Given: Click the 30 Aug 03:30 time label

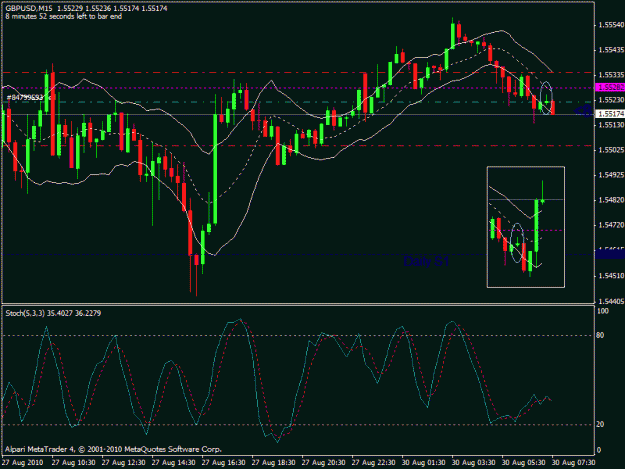Looking at the screenshot, I should coord(474,463).
